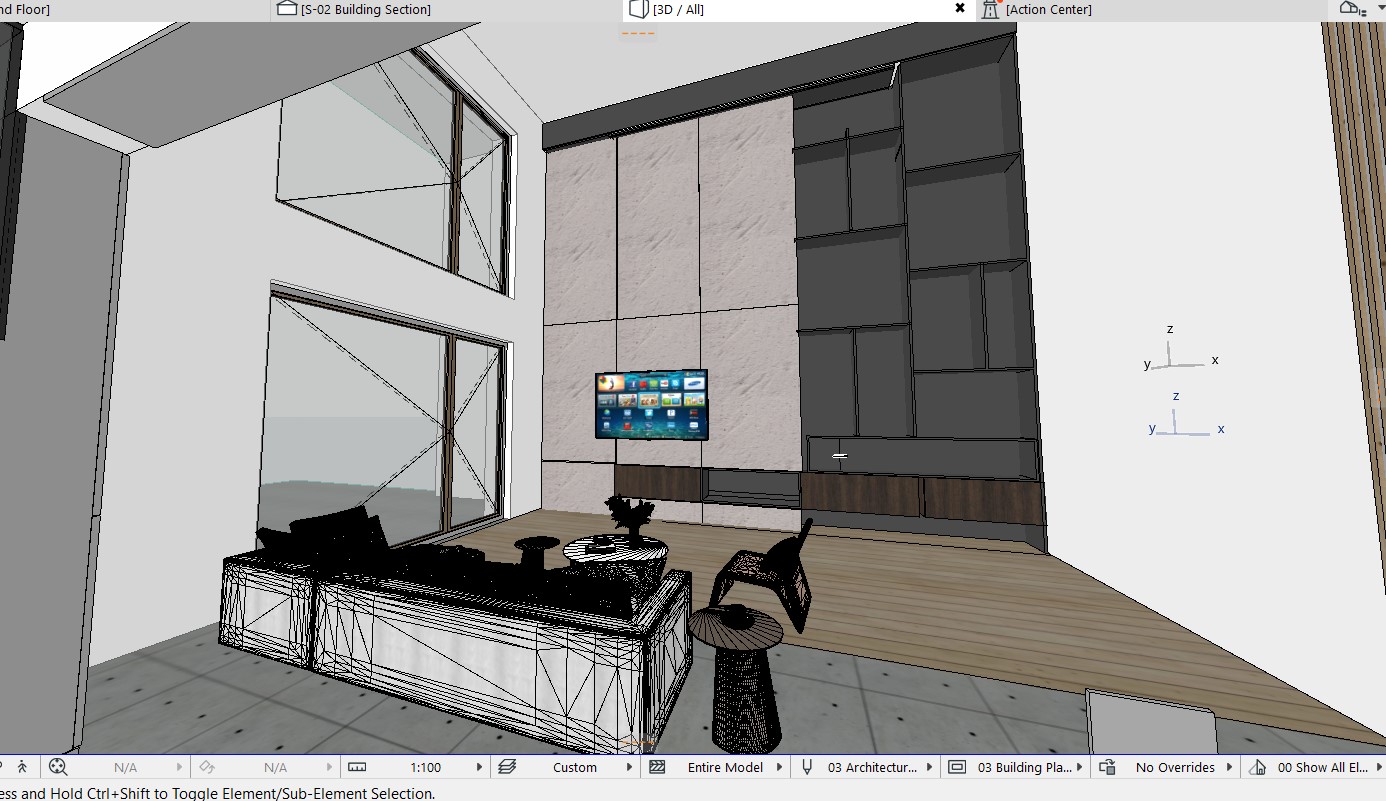The width and height of the screenshot is (1386, 801).
Task: Click the wall-mounted TV in the 3D view
Action: point(651,404)
